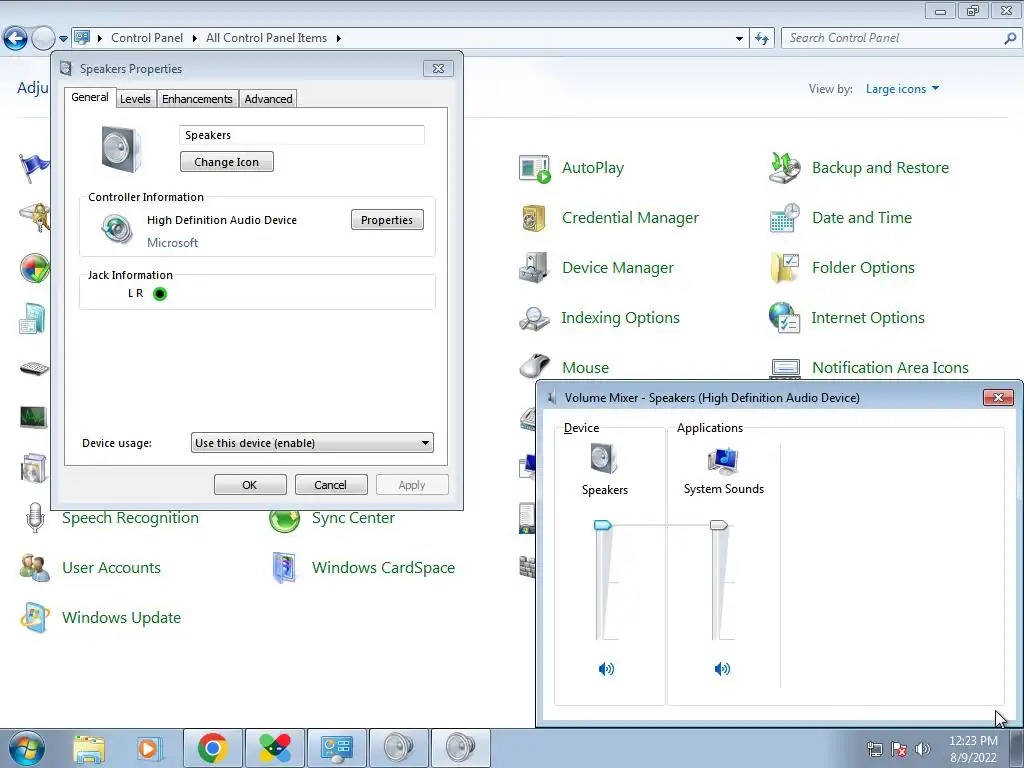
Task: Click the Control Panel breadcrumb
Action: point(147,38)
